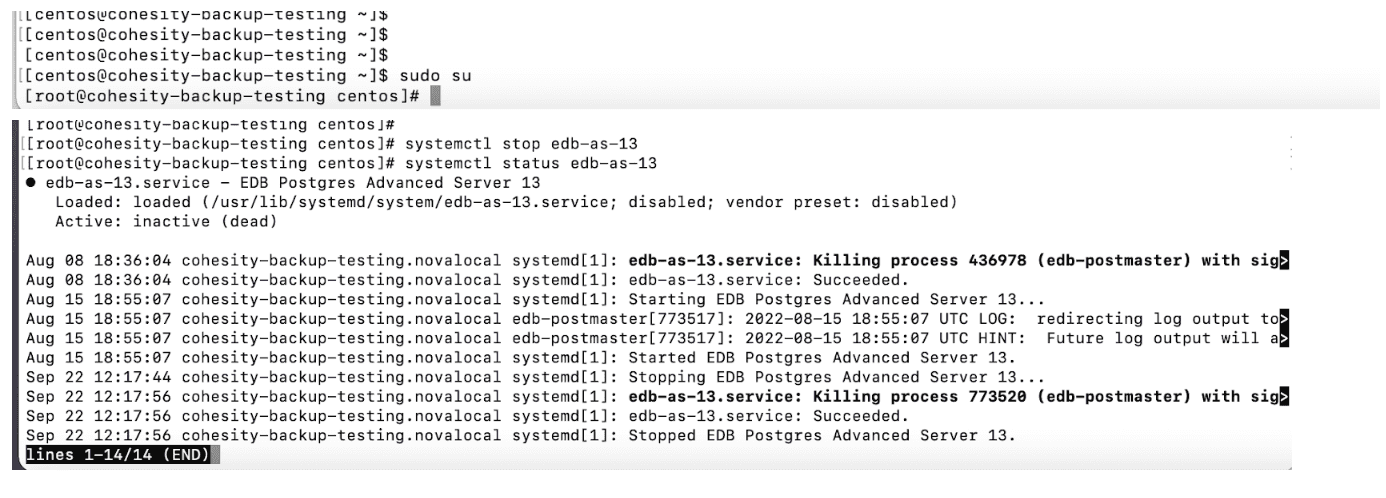Viewport: 1386px width, 498px height.
Task: Click the truncation arrow on the process 436978 line
Action: tap(1284, 262)
